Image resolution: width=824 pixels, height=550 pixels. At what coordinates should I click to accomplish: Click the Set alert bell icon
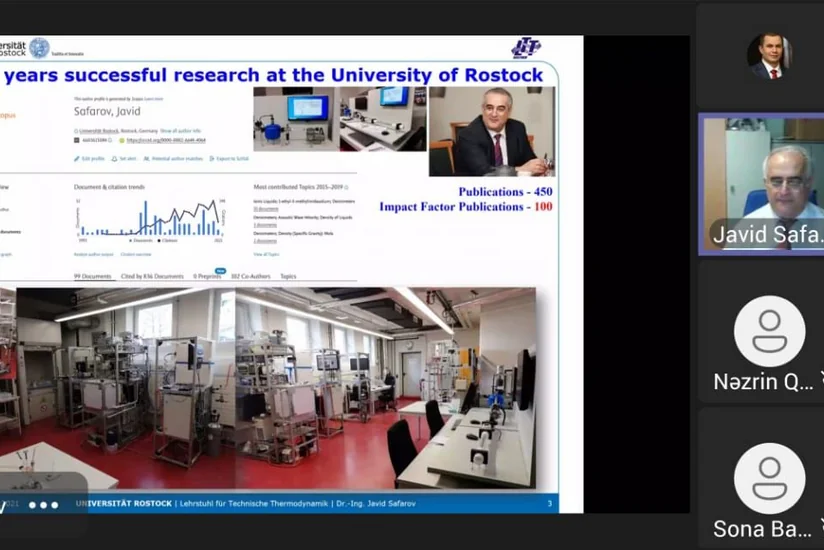pos(113,159)
